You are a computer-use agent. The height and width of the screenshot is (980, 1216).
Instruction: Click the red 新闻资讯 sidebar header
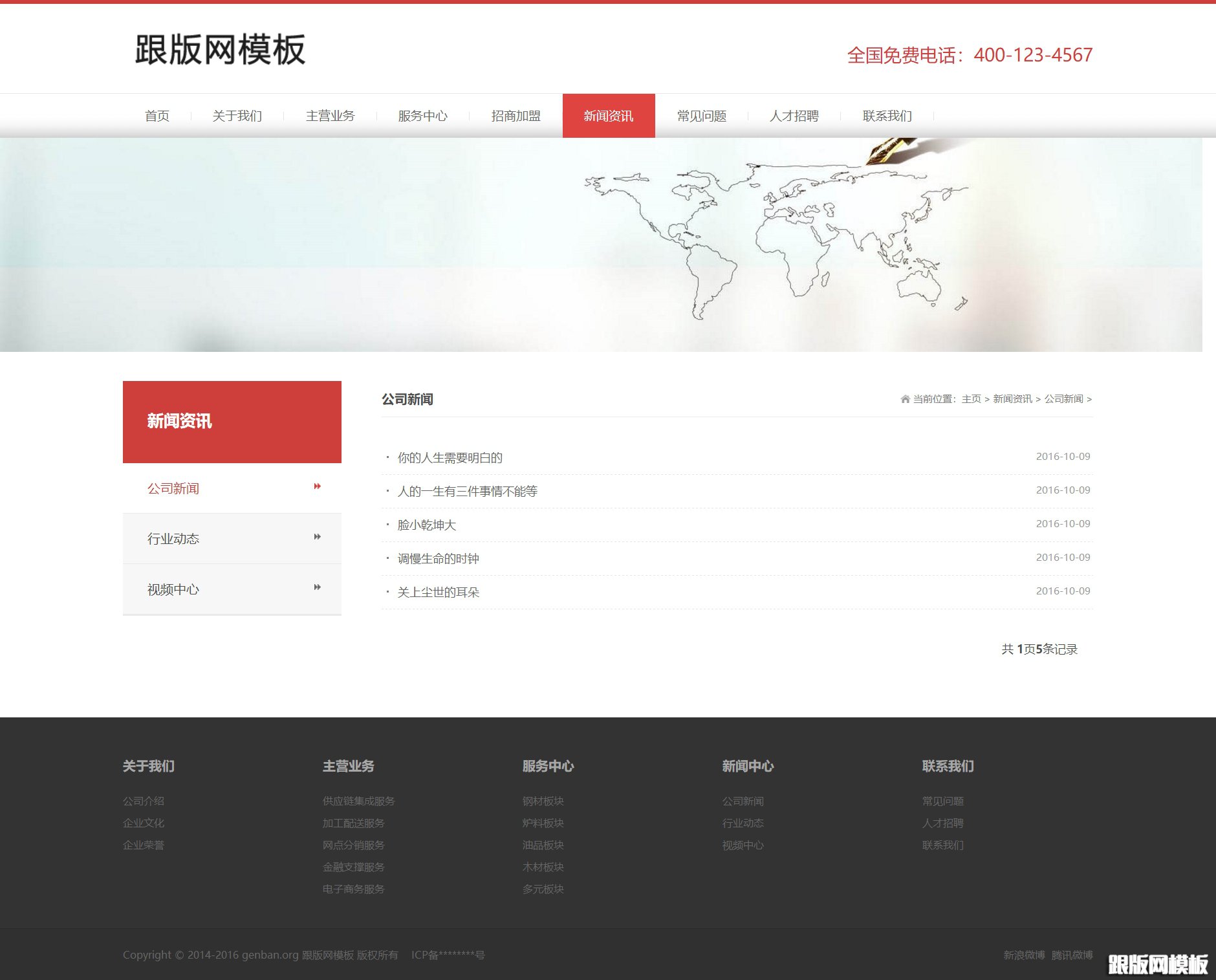tap(178, 421)
